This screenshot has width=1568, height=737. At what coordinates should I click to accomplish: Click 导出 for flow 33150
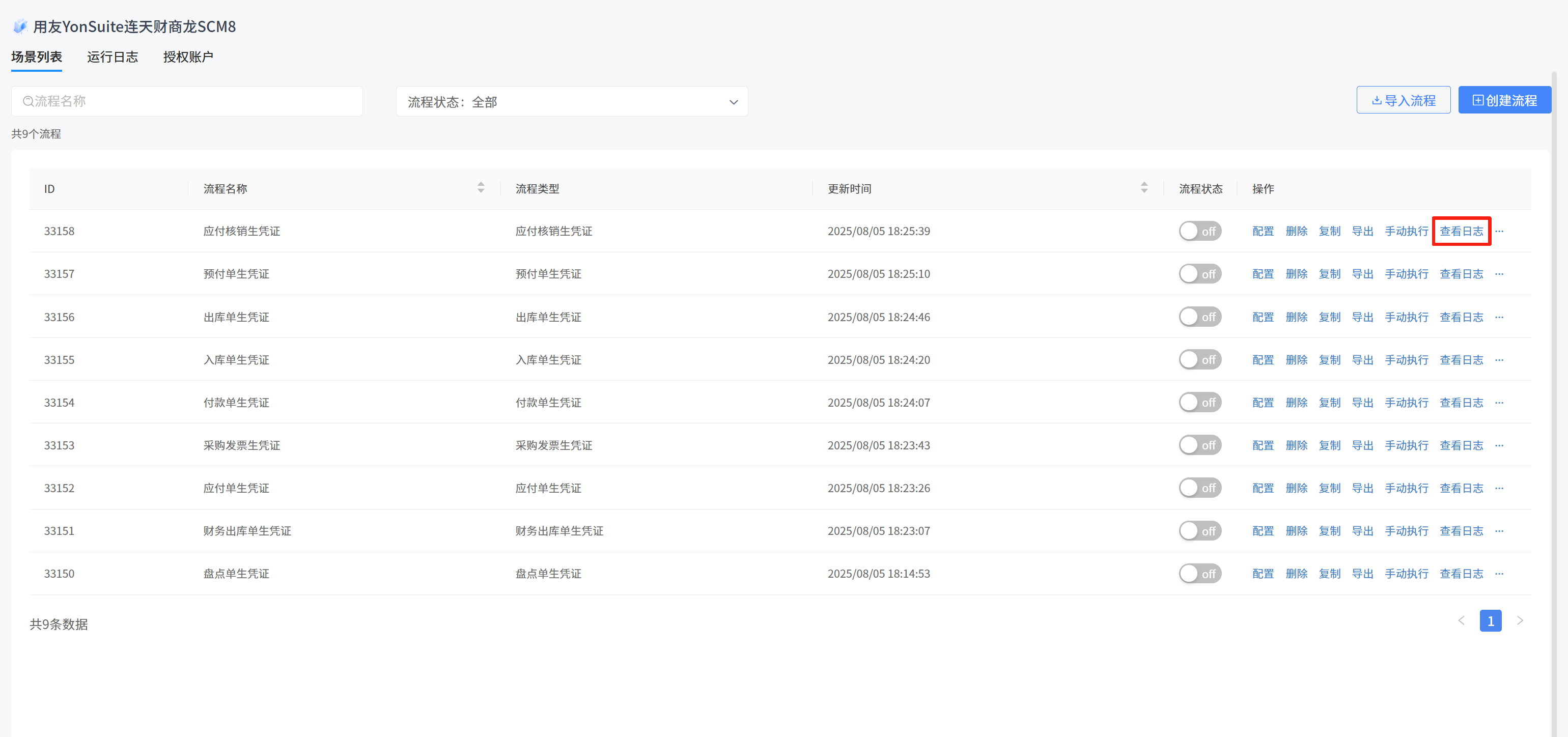coord(1362,574)
